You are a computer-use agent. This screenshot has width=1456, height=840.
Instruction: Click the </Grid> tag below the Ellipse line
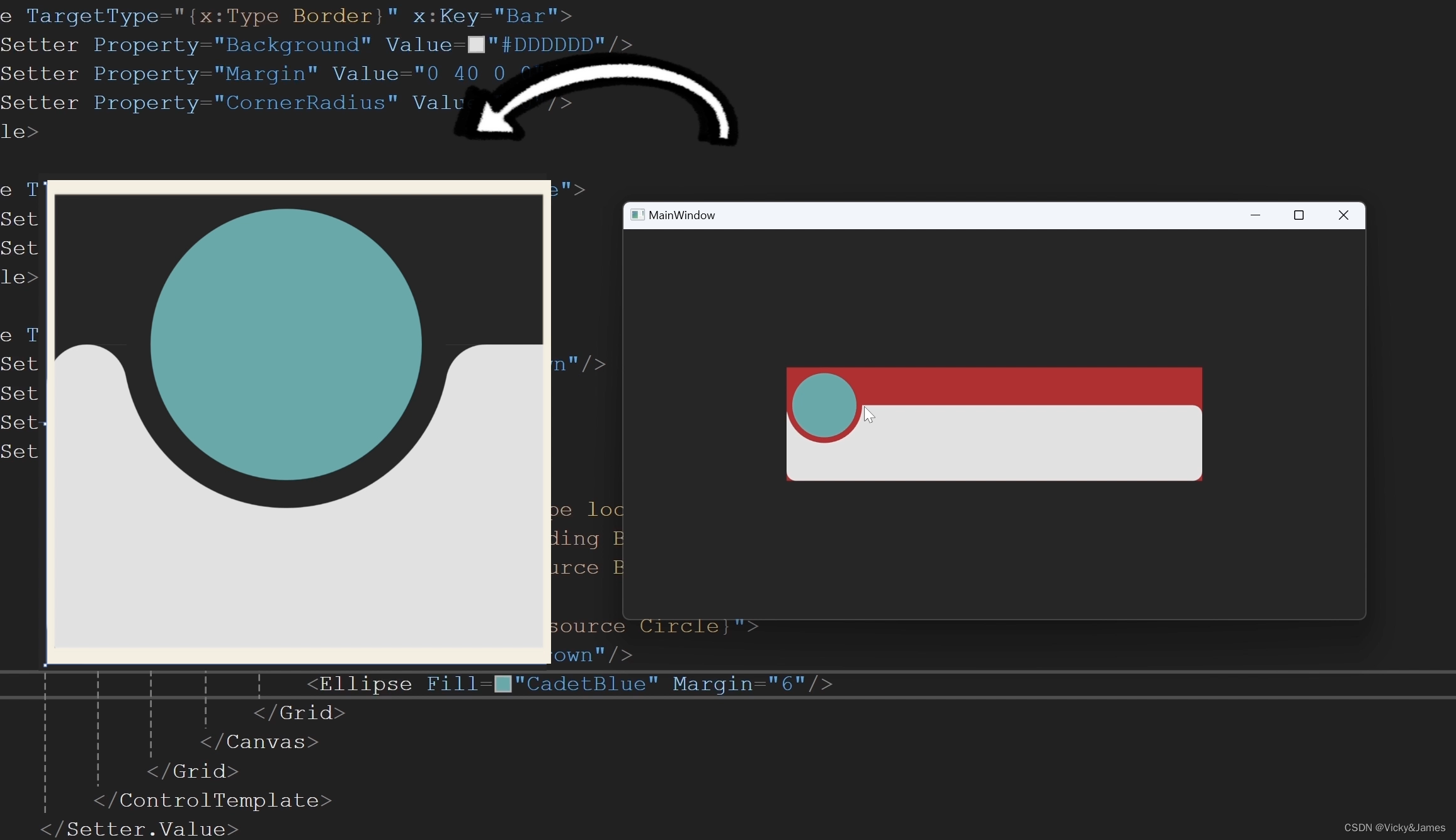pyautogui.click(x=299, y=713)
